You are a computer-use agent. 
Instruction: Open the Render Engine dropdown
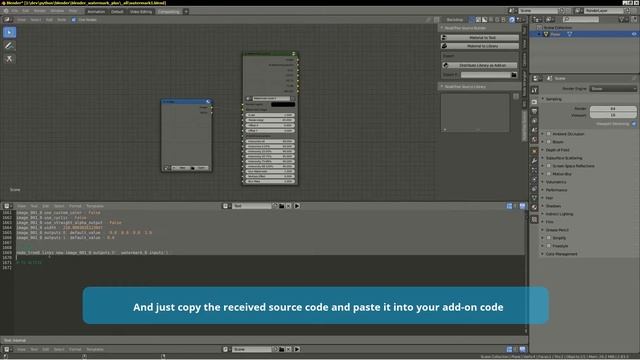click(x=613, y=89)
